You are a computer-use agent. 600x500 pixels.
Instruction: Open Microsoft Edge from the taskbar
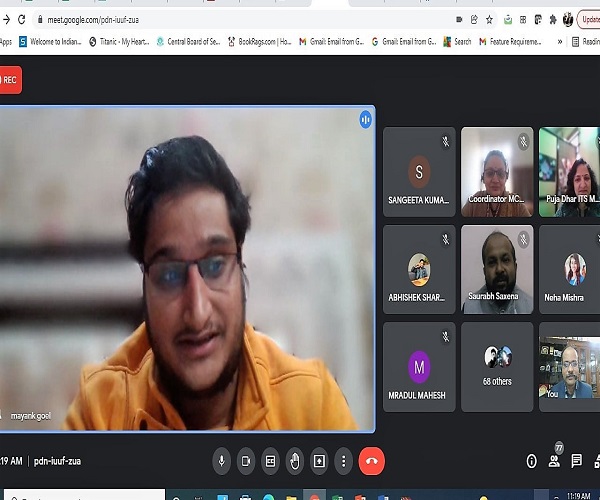click(268, 497)
